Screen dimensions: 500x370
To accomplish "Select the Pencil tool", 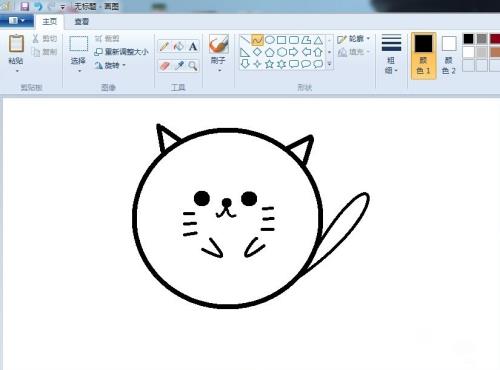I will pos(164,46).
